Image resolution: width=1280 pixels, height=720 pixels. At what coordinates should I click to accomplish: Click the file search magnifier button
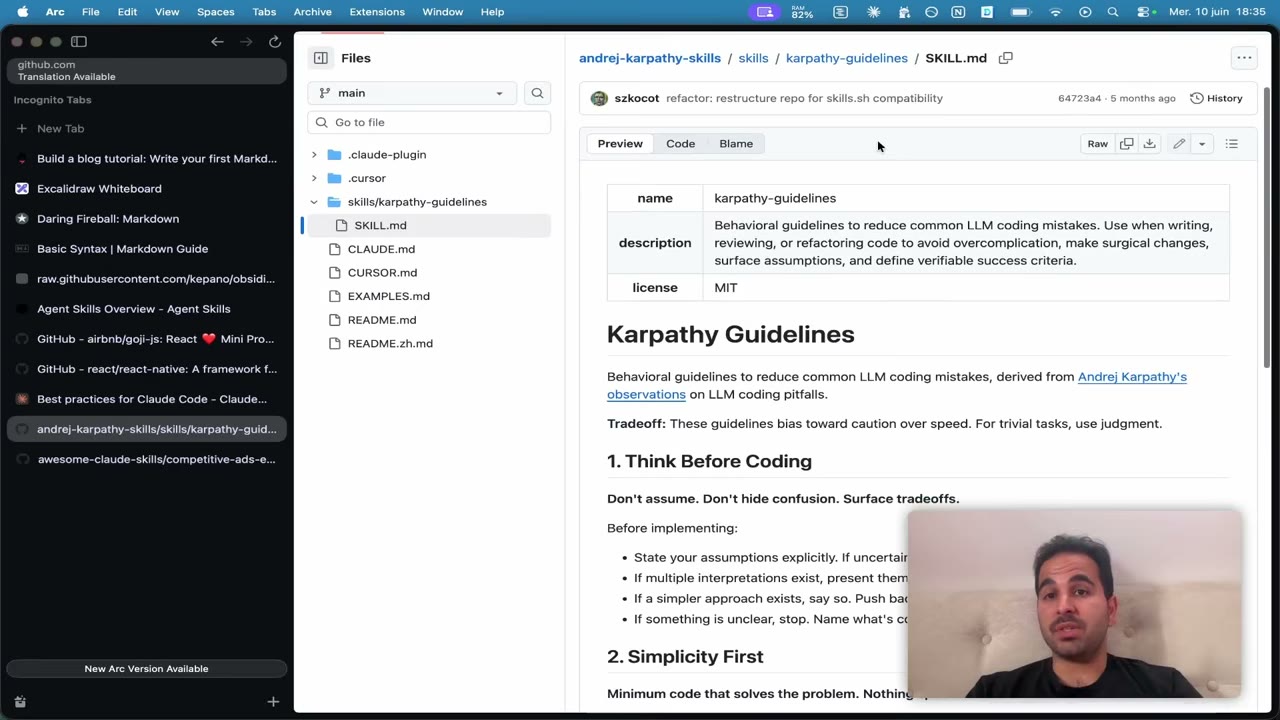[537, 93]
